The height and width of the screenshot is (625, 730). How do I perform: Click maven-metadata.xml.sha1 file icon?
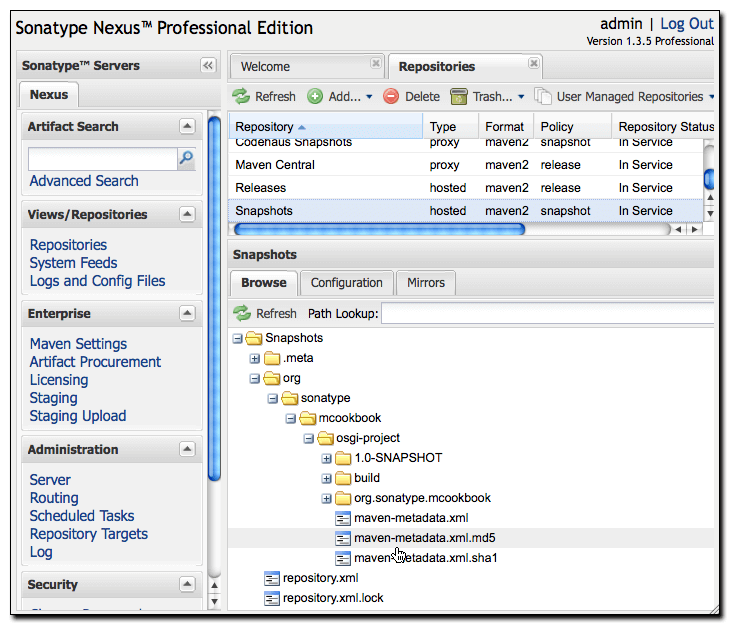coord(343,558)
